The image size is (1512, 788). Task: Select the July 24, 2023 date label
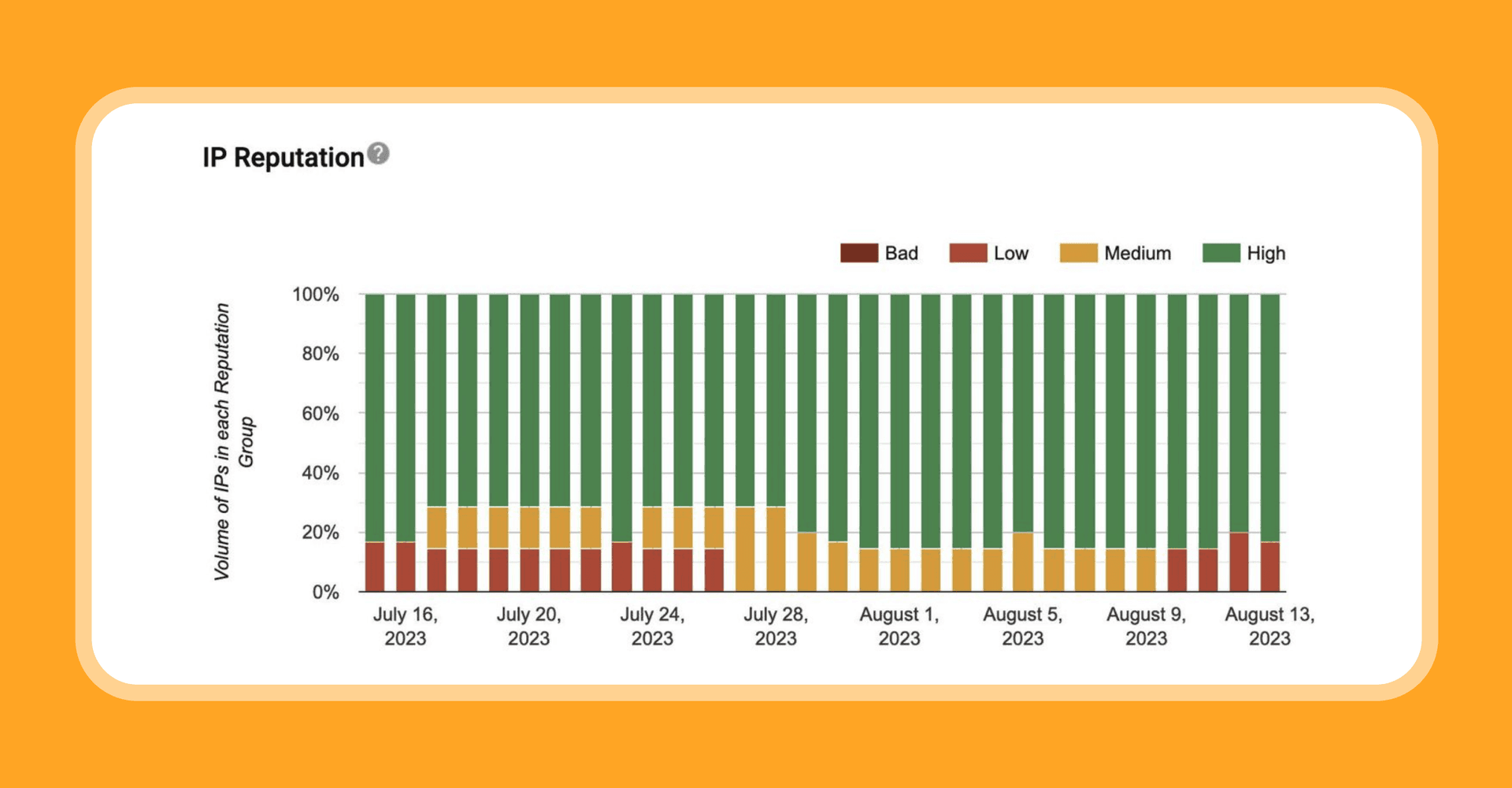click(652, 626)
